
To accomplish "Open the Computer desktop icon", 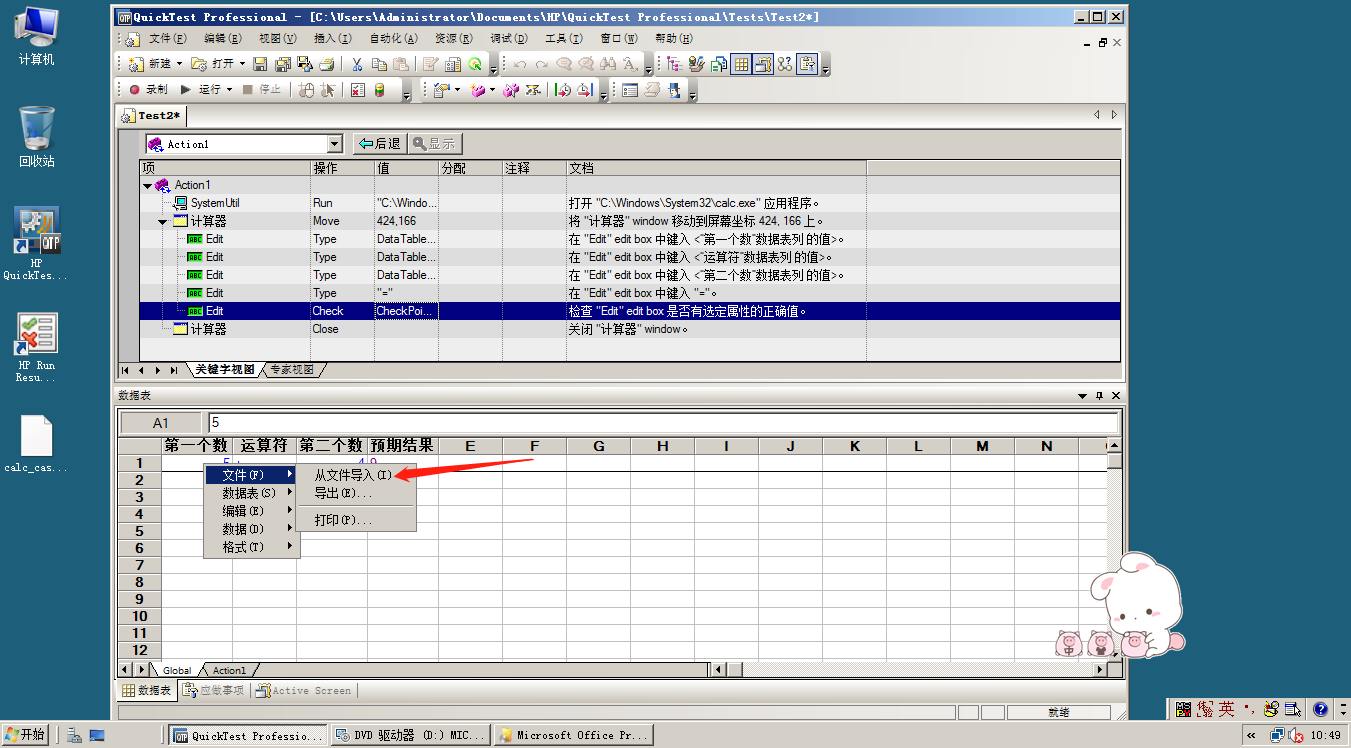I will click(x=36, y=36).
